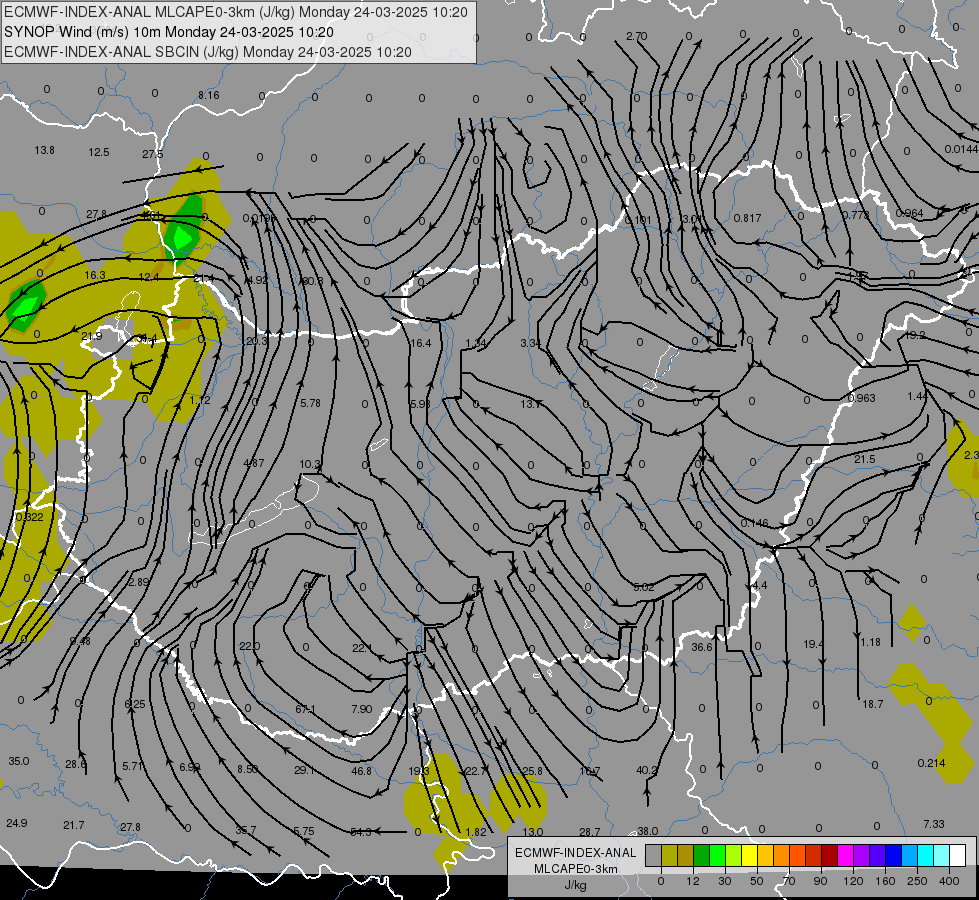This screenshot has height=900, width=979.
Task: Click the ECMWF-INDEX-ANAL legend heading
Action: 576,853
